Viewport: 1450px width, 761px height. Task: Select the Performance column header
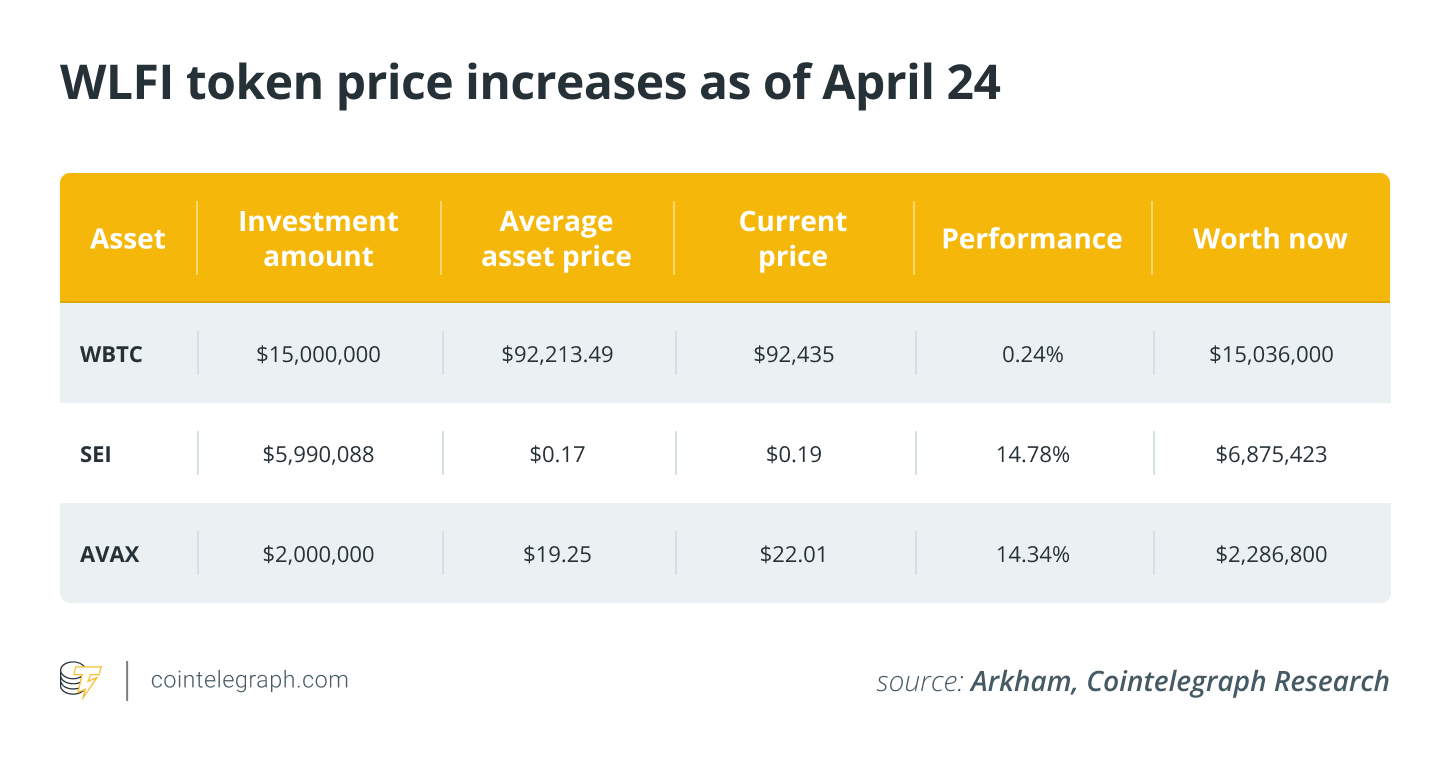(1032, 239)
